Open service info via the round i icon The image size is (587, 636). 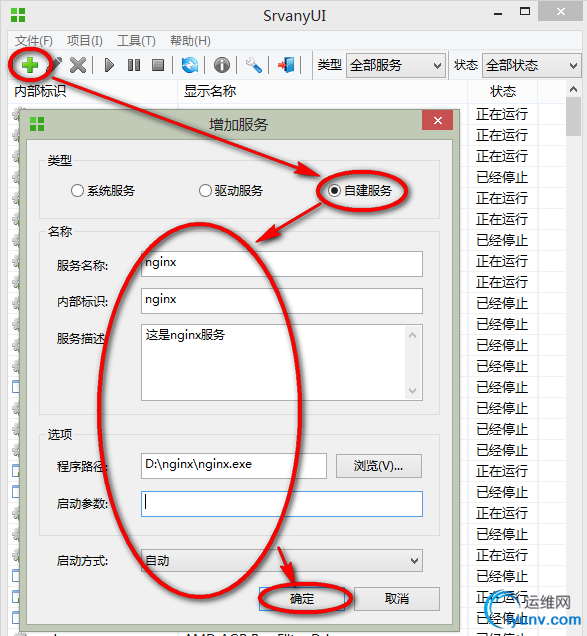(x=221, y=65)
